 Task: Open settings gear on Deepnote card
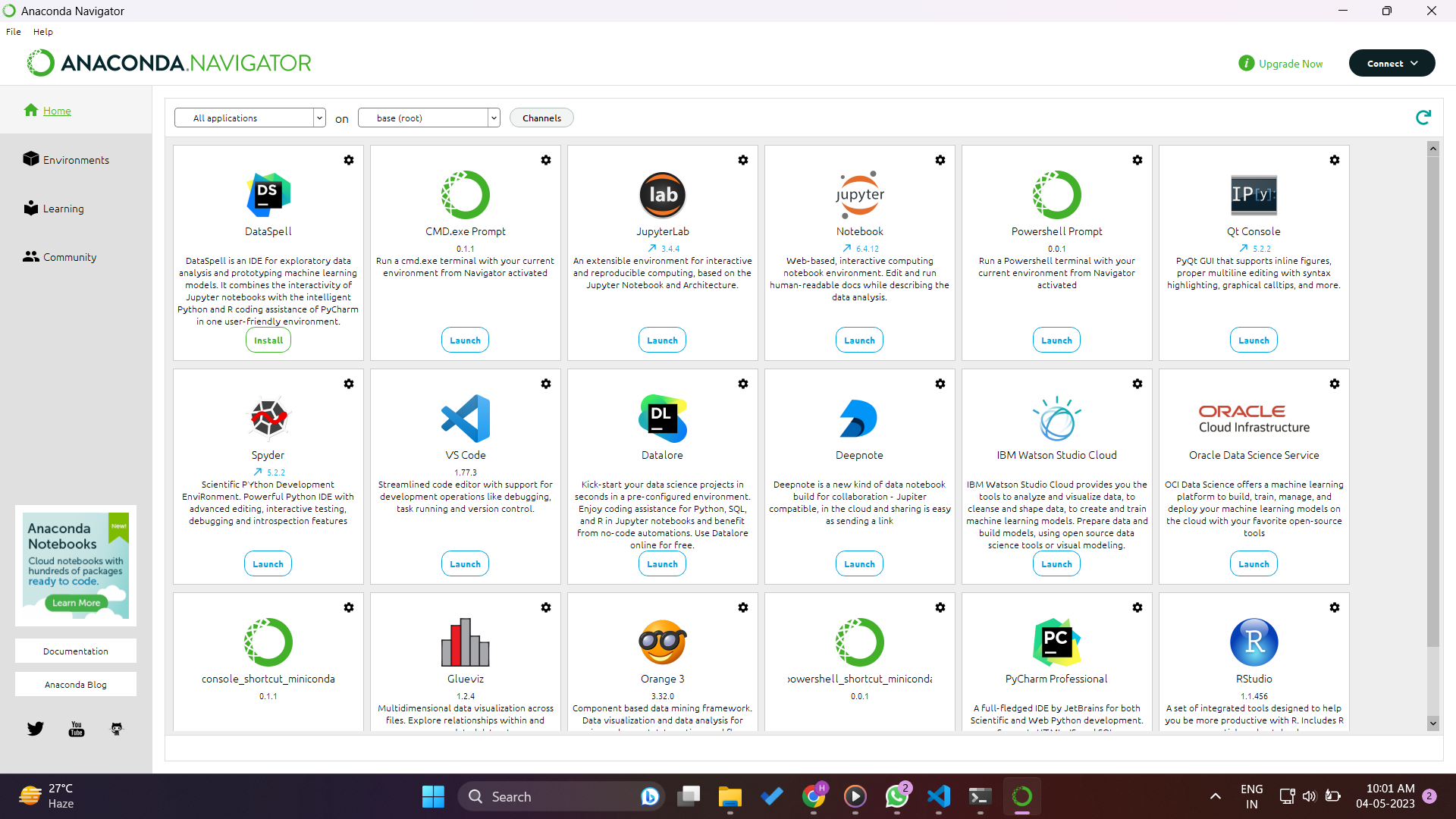tap(940, 384)
